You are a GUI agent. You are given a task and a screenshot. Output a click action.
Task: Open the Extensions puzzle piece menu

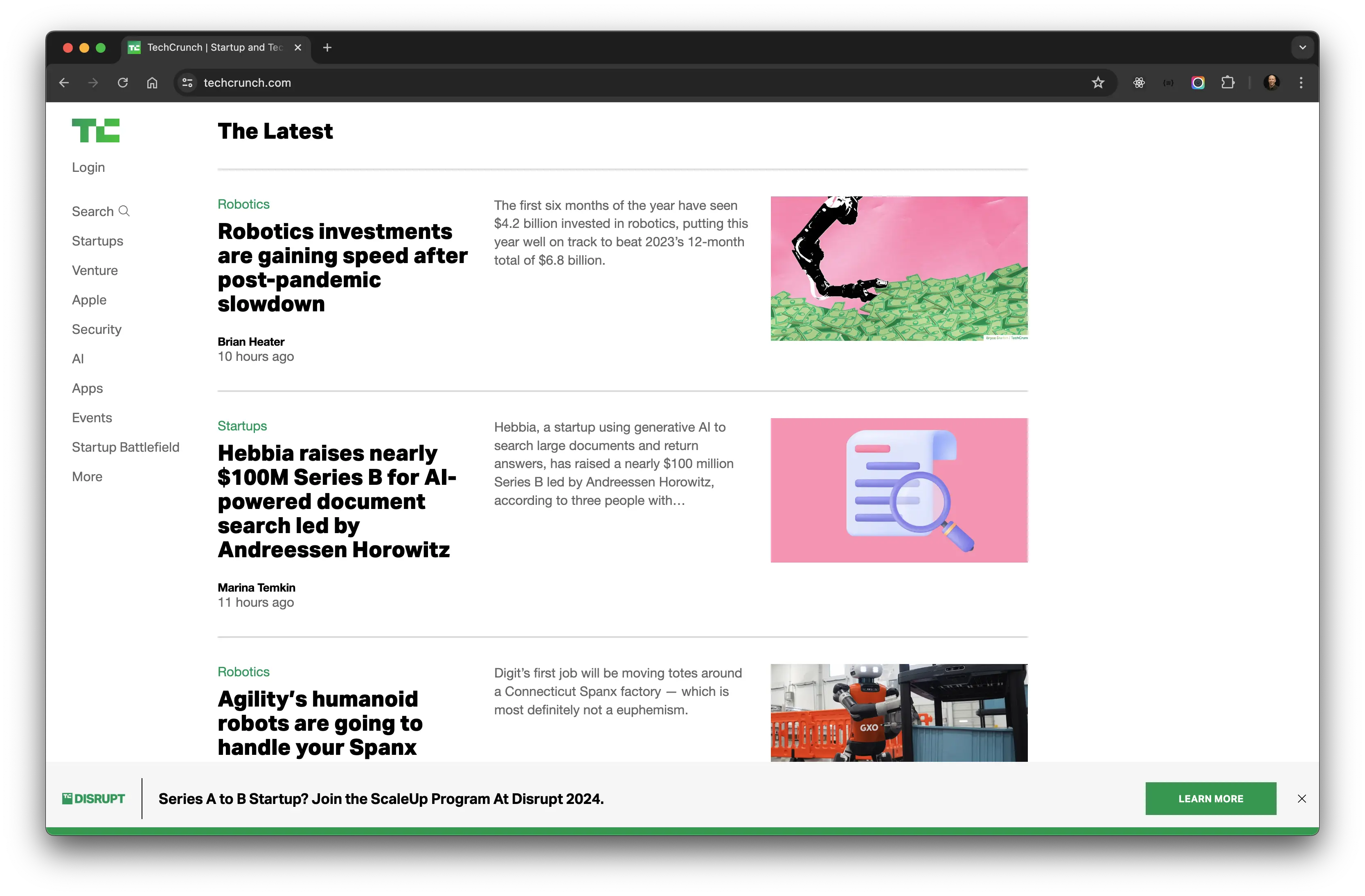click(1228, 83)
